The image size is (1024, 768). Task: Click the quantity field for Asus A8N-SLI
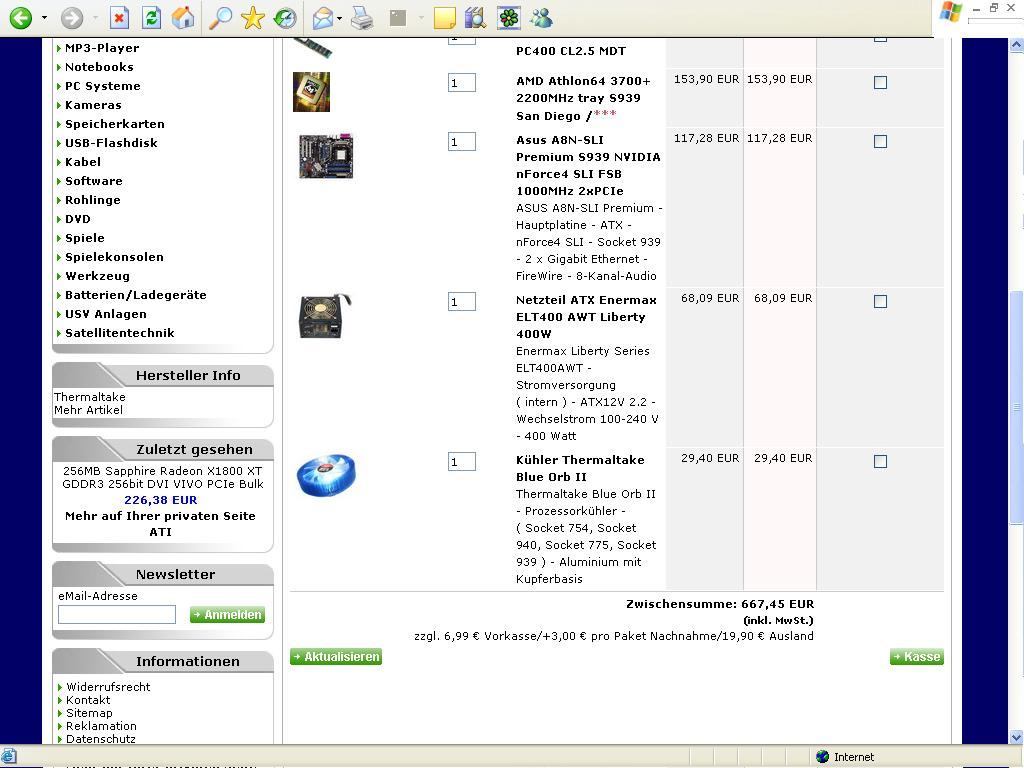[x=462, y=142]
